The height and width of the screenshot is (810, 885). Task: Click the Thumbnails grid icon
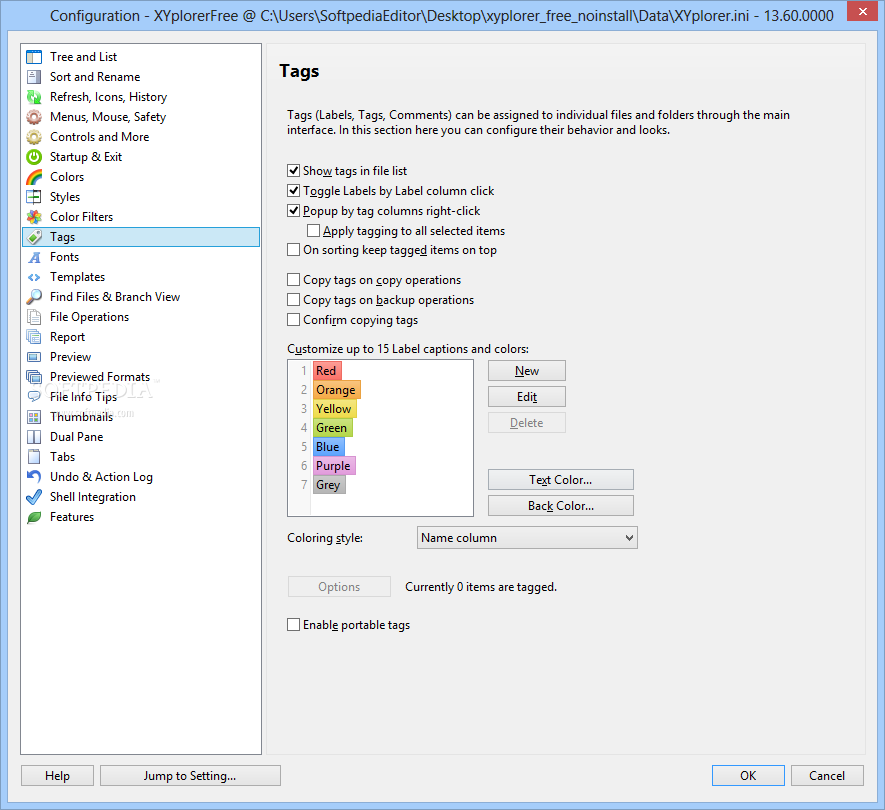[34, 417]
